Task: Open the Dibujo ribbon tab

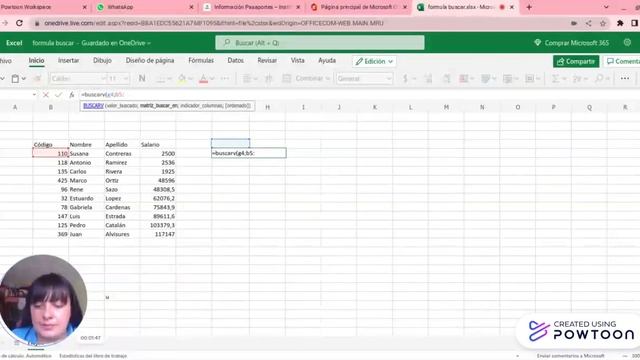Action: tap(102, 60)
